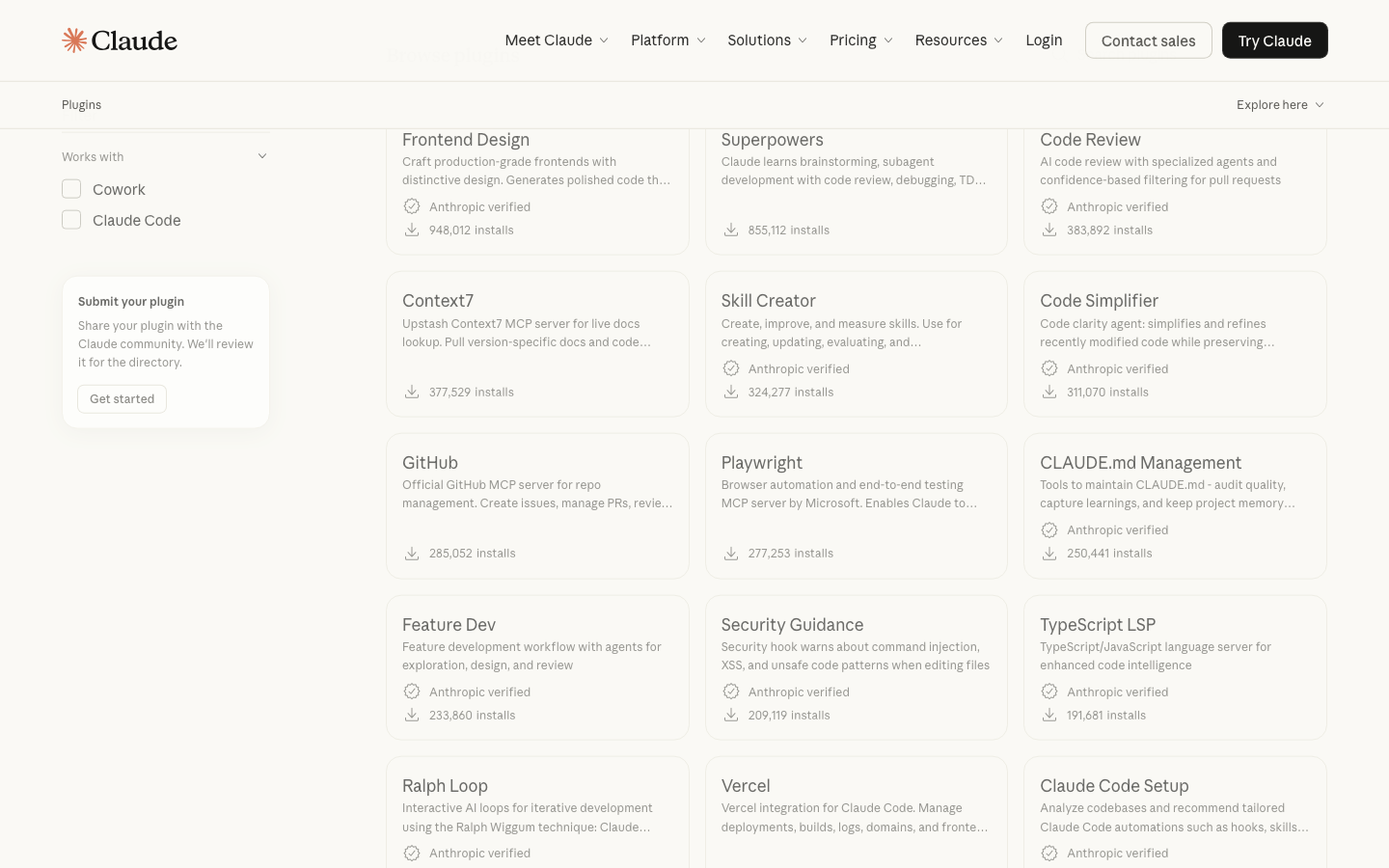
Task: Click the download icon on the TypeScript LSP card
Action: (1049, 715)
